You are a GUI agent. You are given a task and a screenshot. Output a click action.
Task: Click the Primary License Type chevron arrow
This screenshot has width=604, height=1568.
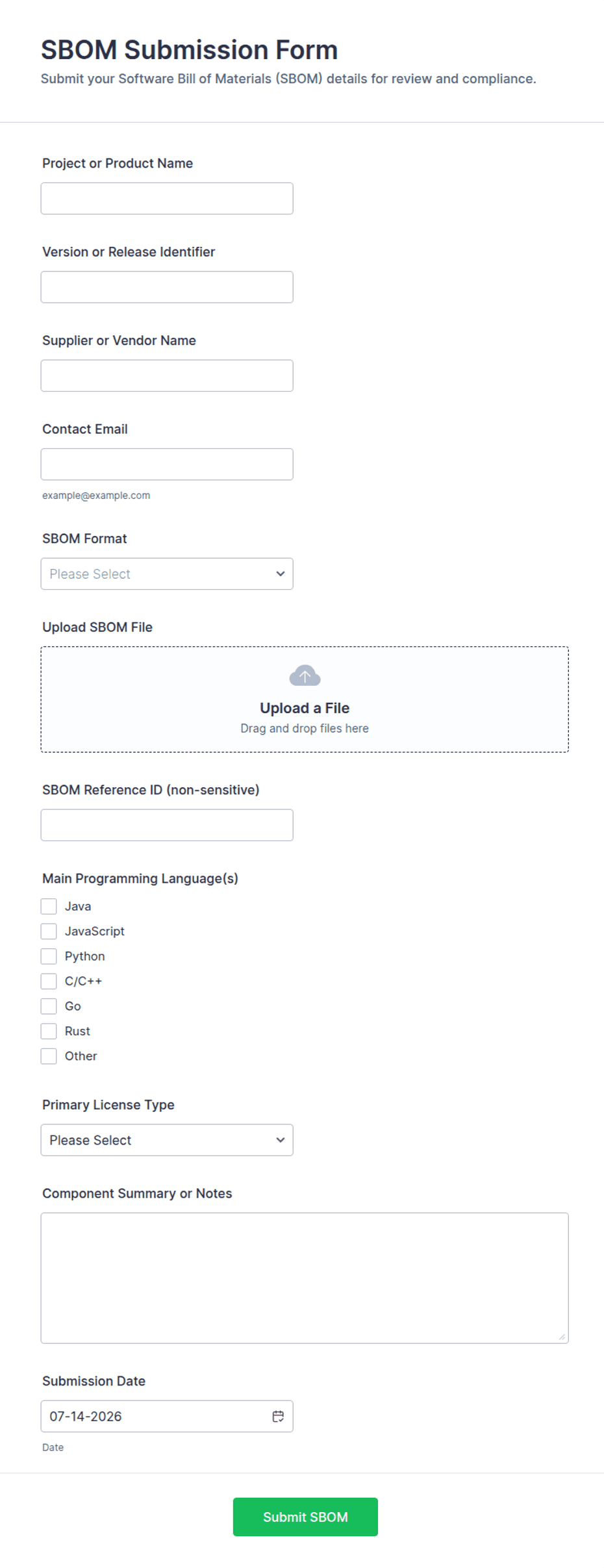[x=281, y=1140]
